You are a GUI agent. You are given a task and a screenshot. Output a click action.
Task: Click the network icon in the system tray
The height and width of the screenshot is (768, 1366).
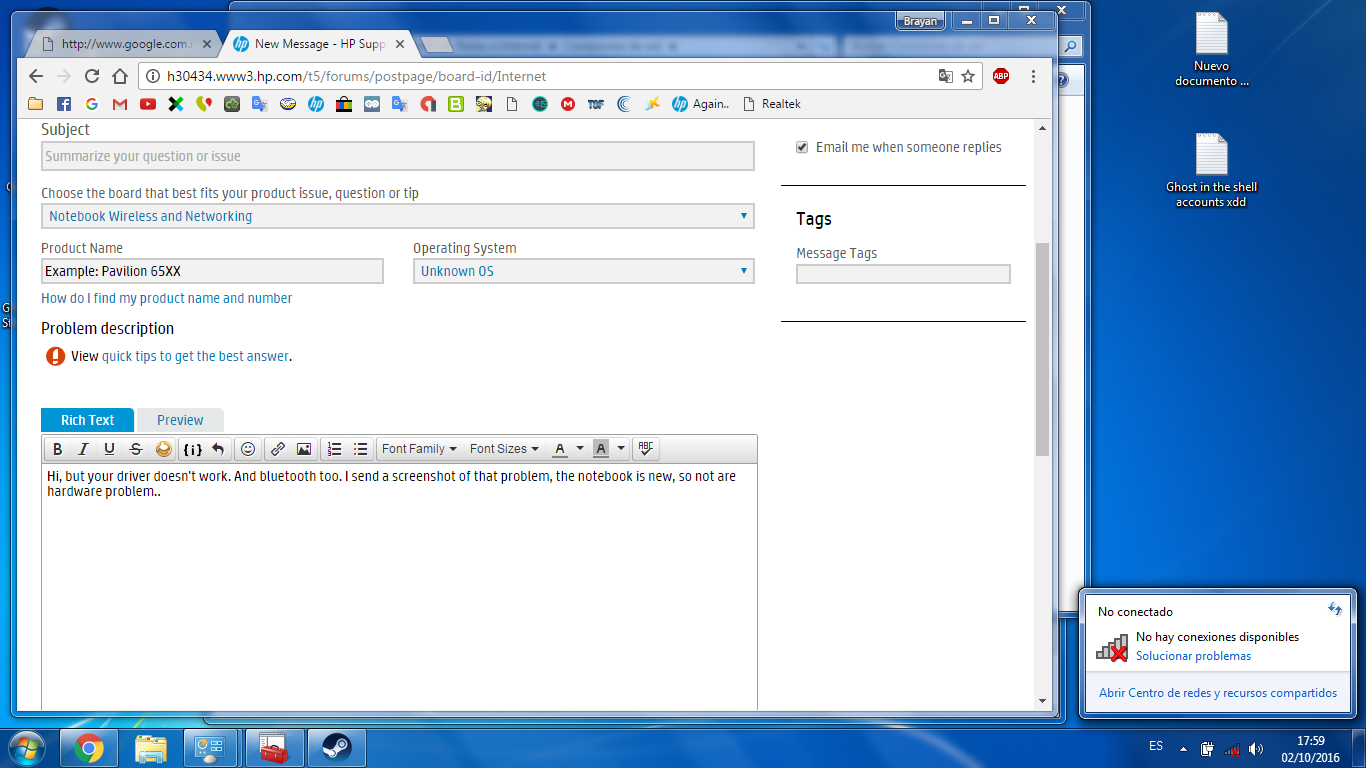(x=1232, y=749)
